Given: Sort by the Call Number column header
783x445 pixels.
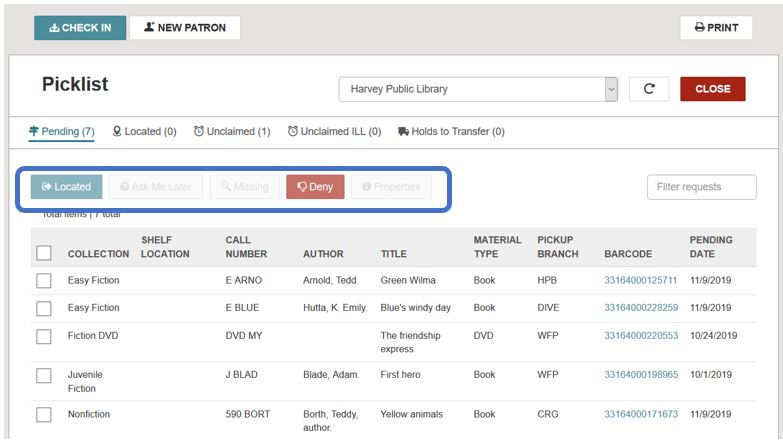Looking at the screenshot, I should tap(246, 247).
